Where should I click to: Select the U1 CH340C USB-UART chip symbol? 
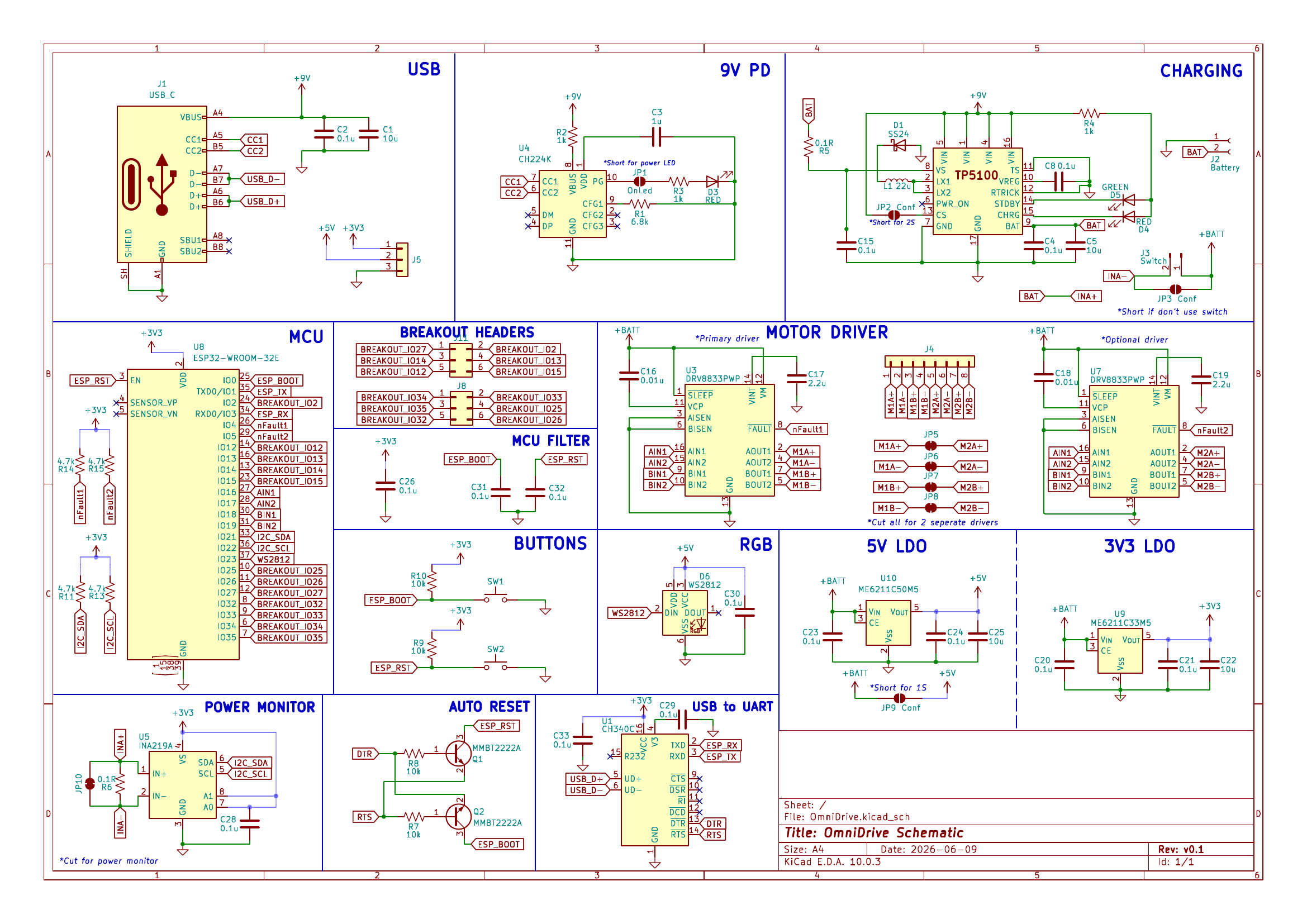click(654, 790)
